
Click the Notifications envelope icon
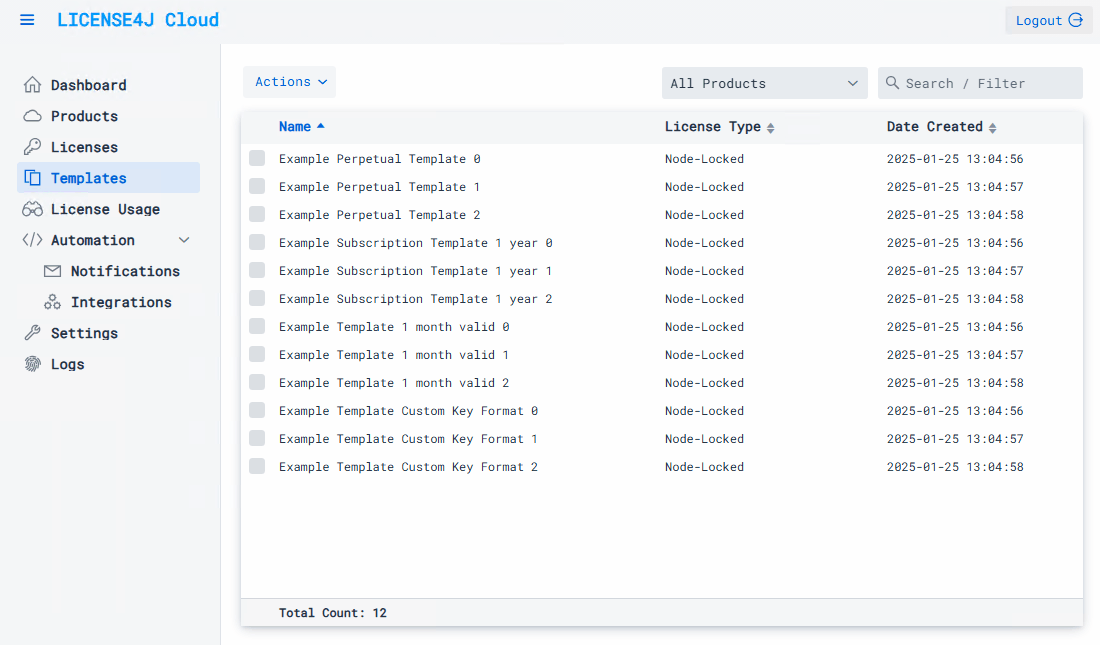(x=52, y=271)
